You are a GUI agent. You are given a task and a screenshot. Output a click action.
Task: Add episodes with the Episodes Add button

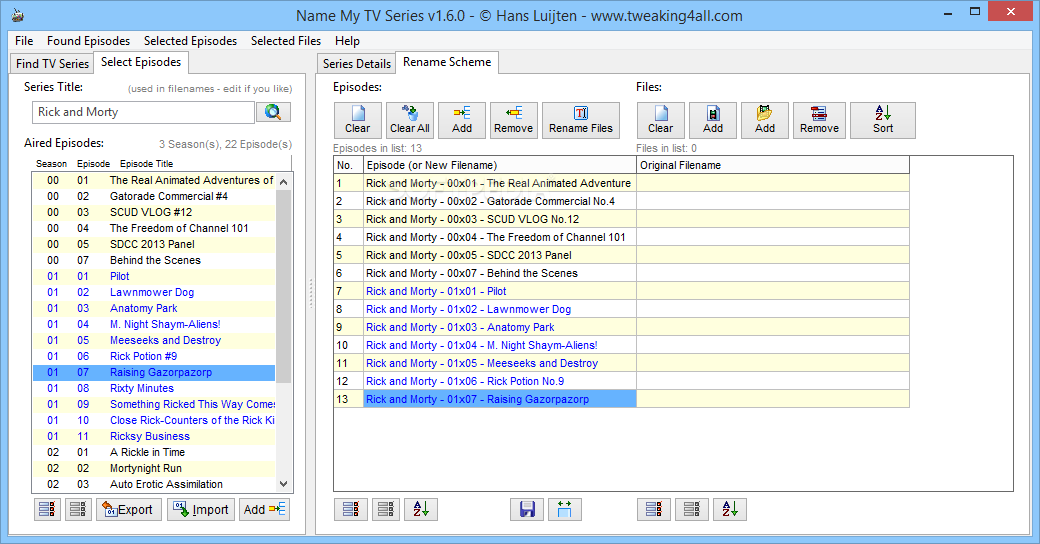click(x=462, y=120)
